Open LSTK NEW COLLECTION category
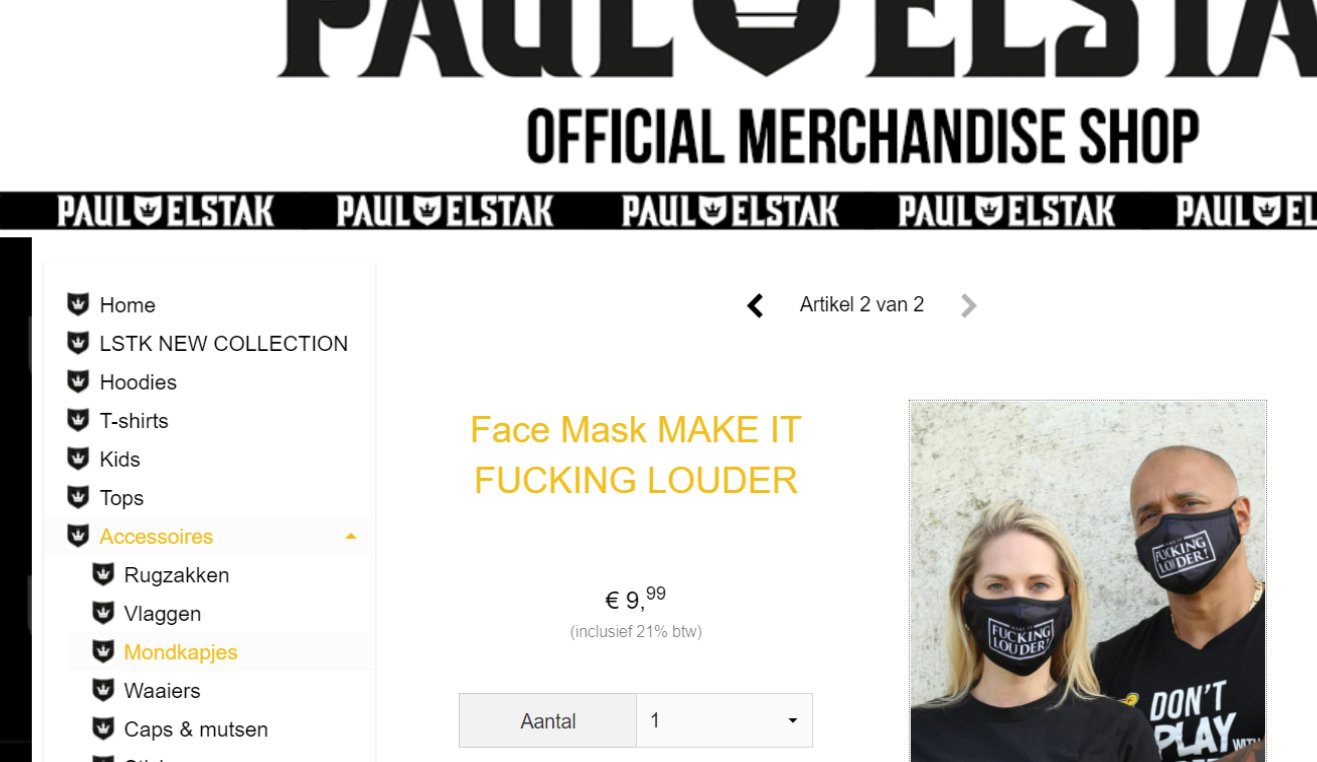 coord(224,343)
